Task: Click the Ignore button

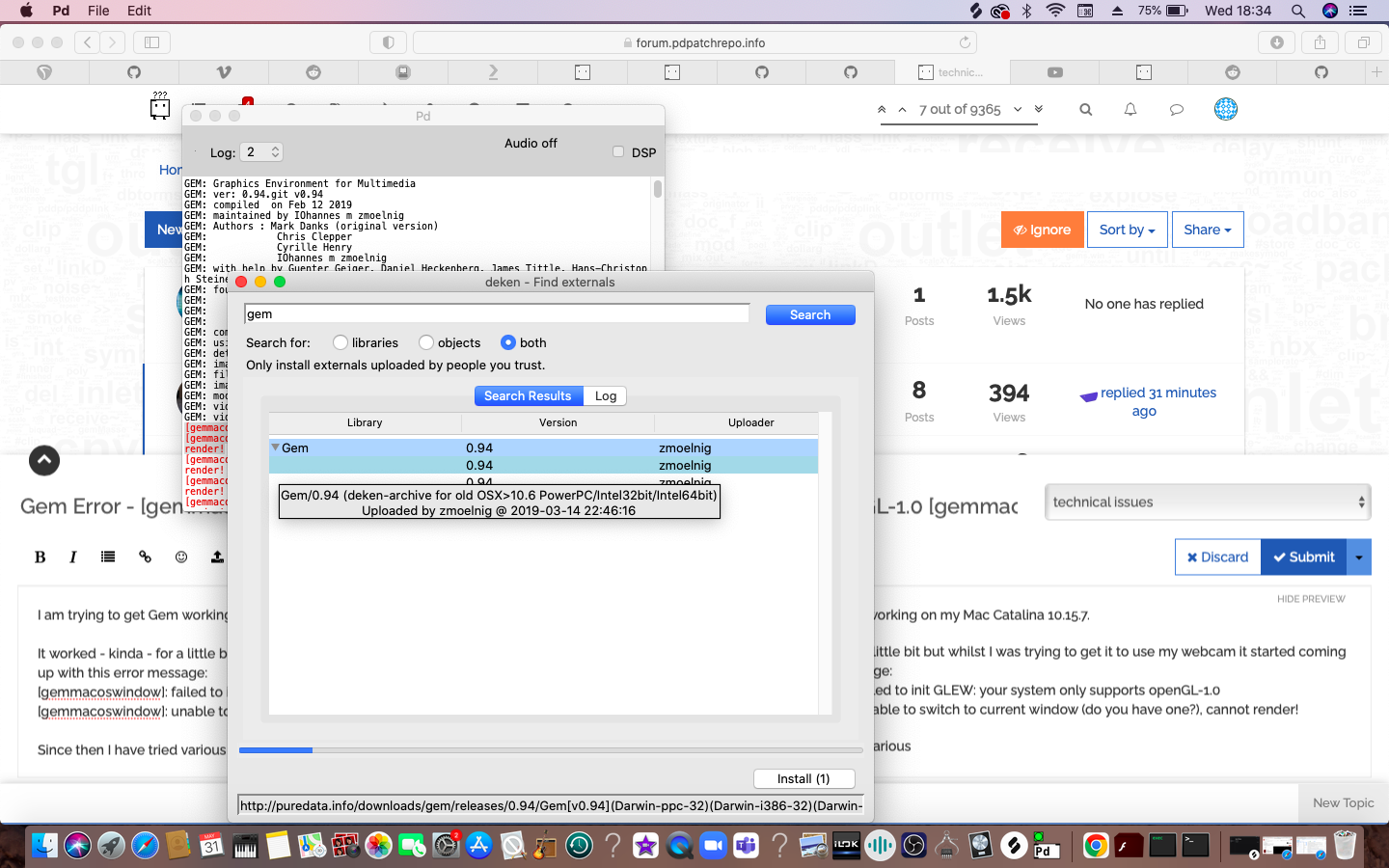Action: (x=1042, y=230)
